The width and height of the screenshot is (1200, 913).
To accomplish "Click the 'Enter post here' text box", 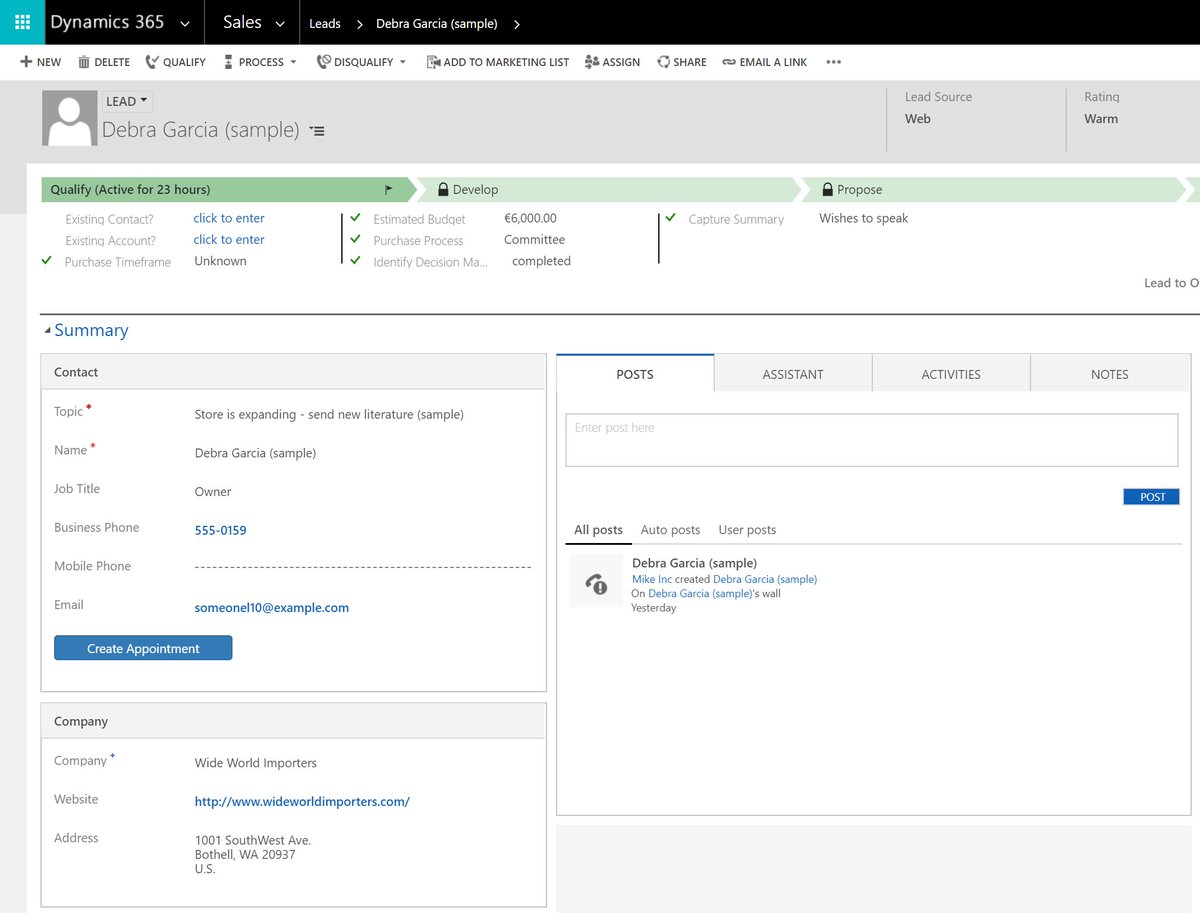I will [872, 440].
